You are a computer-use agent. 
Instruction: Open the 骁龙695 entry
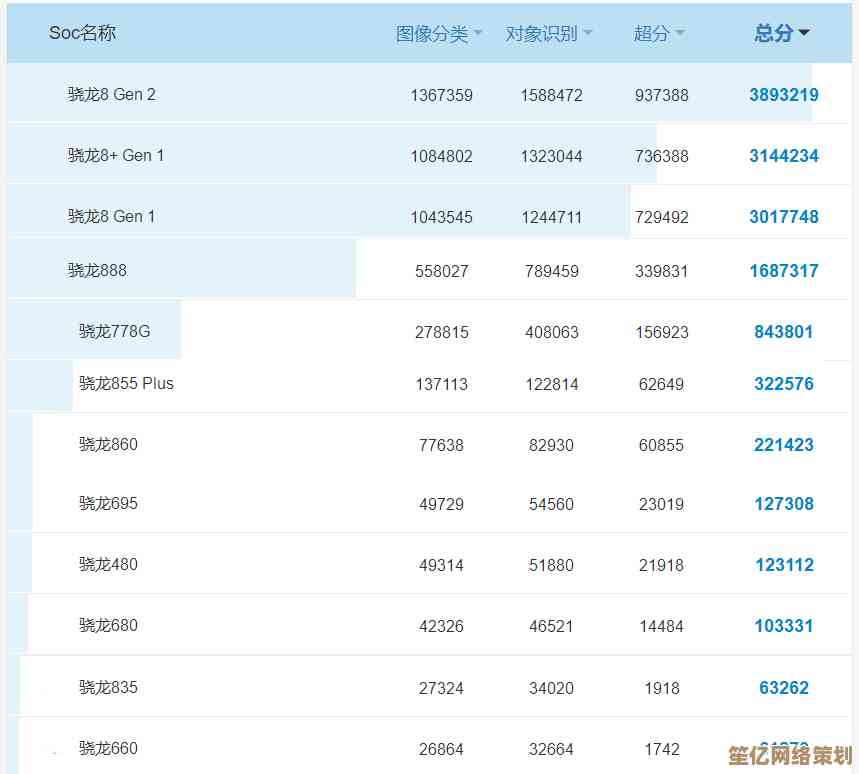(x=108, y=503)
